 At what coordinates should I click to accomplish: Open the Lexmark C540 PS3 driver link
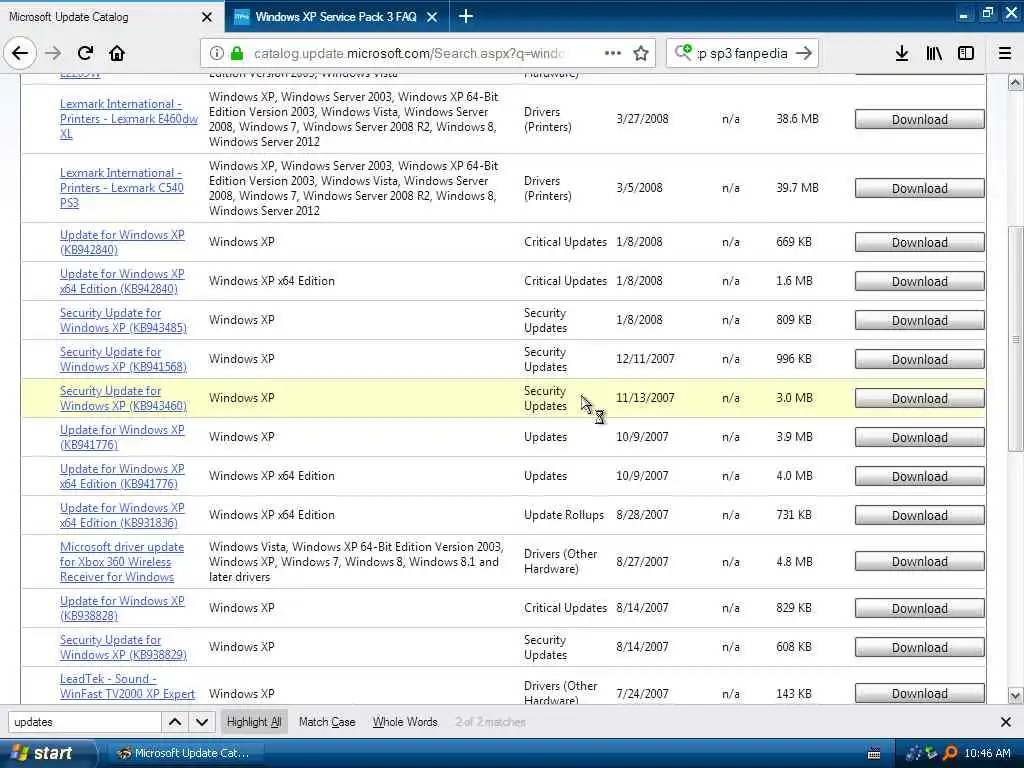(x=121, y=187)
